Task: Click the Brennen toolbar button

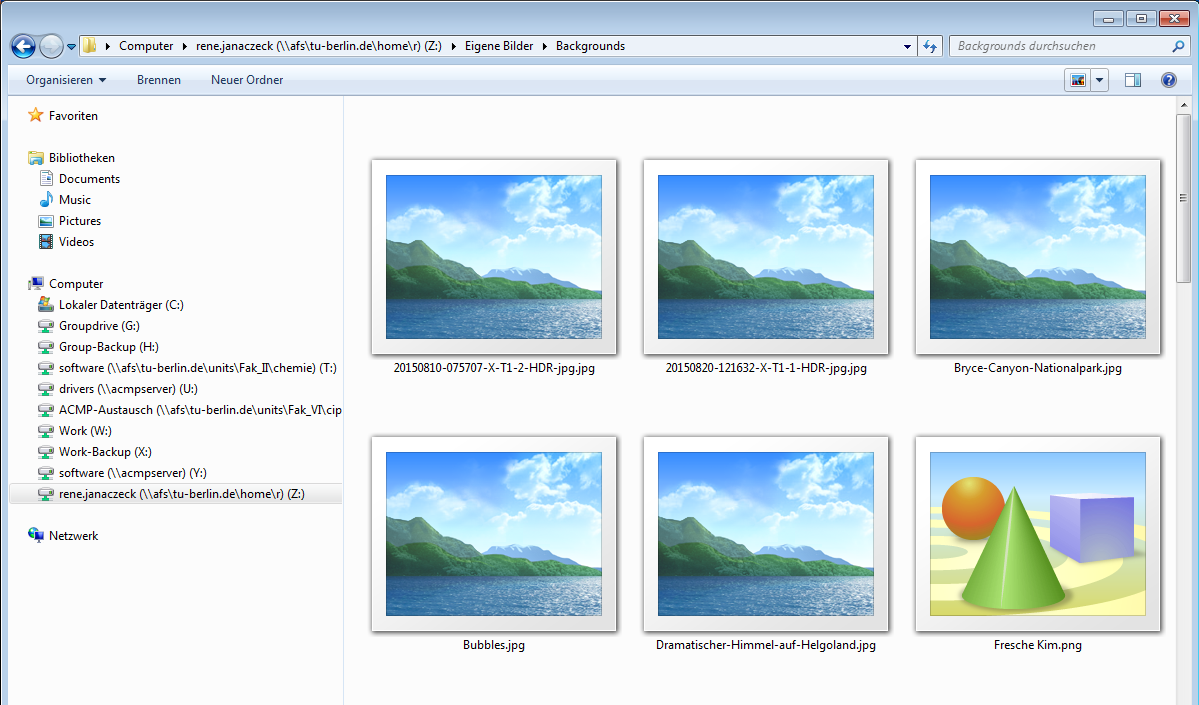Action: [159, 80]
